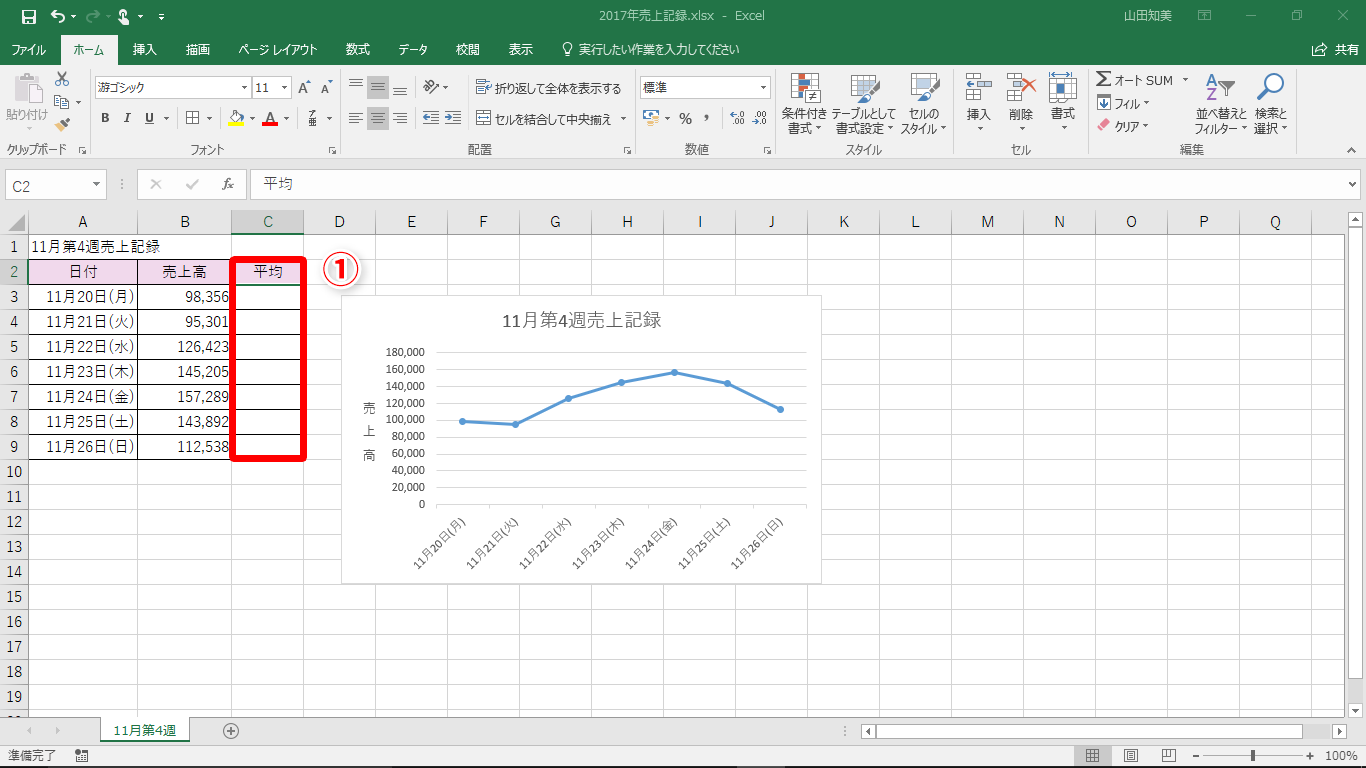Cut the selection with the scissors icon

(62, 79)
